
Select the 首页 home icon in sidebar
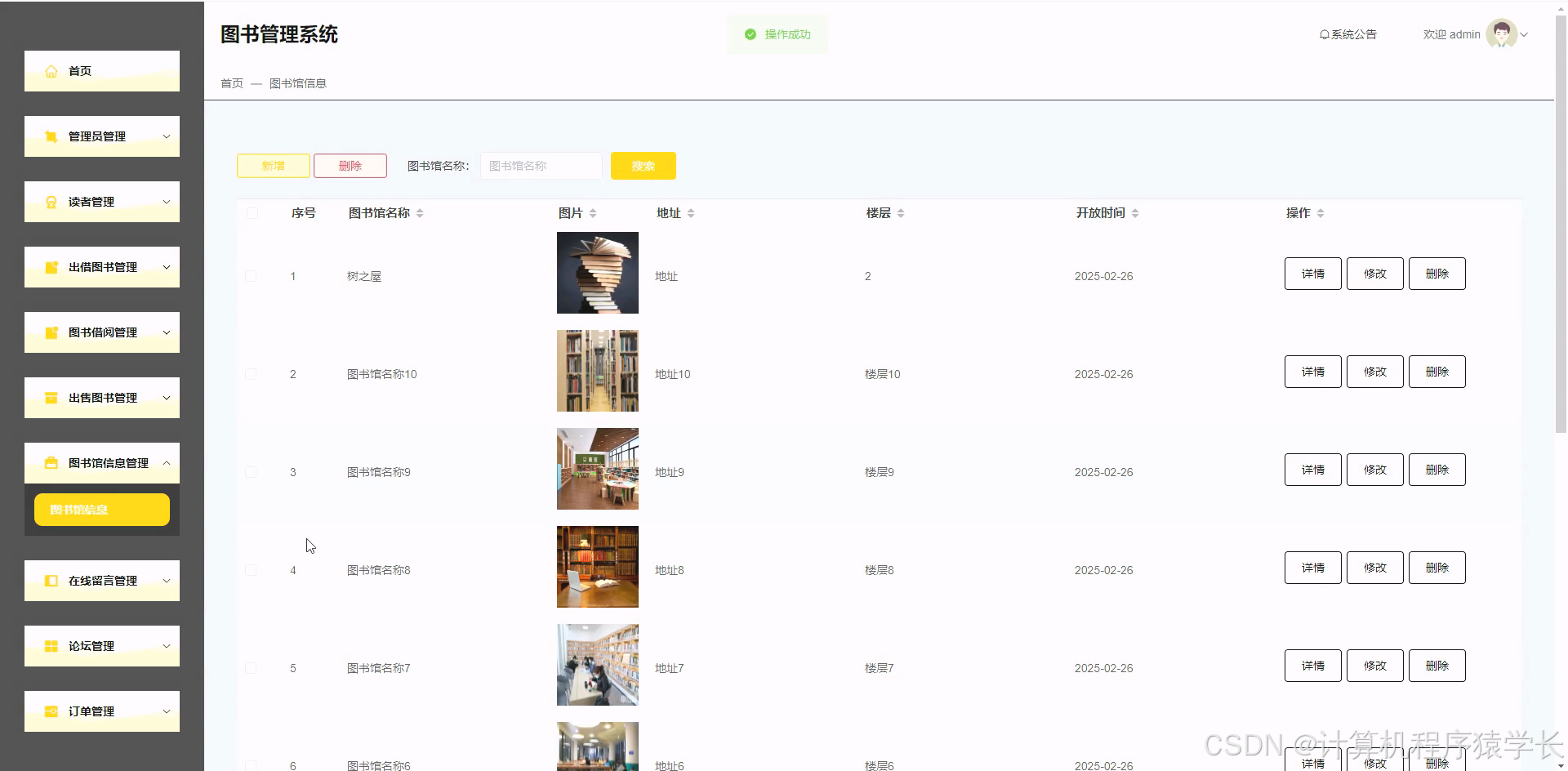(x=51, y=71)
